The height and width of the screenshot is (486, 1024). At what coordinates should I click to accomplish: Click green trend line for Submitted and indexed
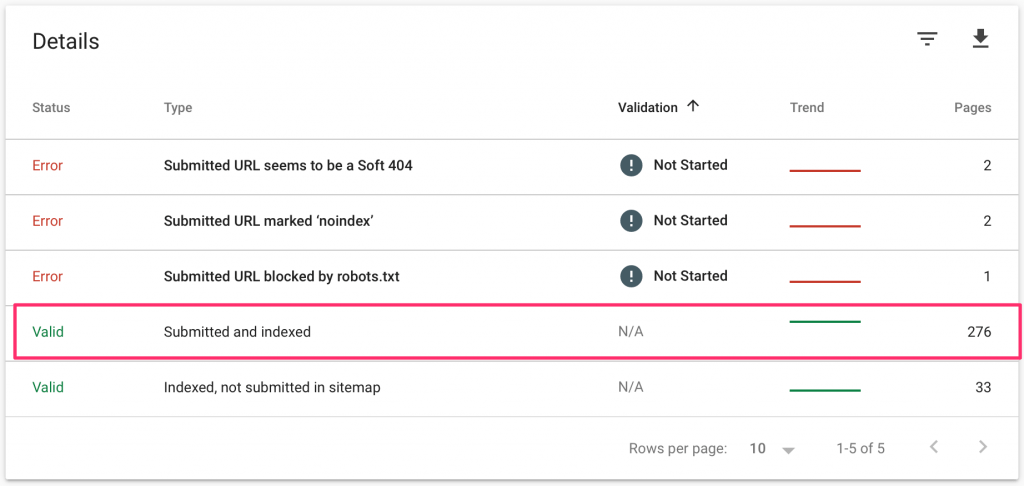[x=825, y=322]
